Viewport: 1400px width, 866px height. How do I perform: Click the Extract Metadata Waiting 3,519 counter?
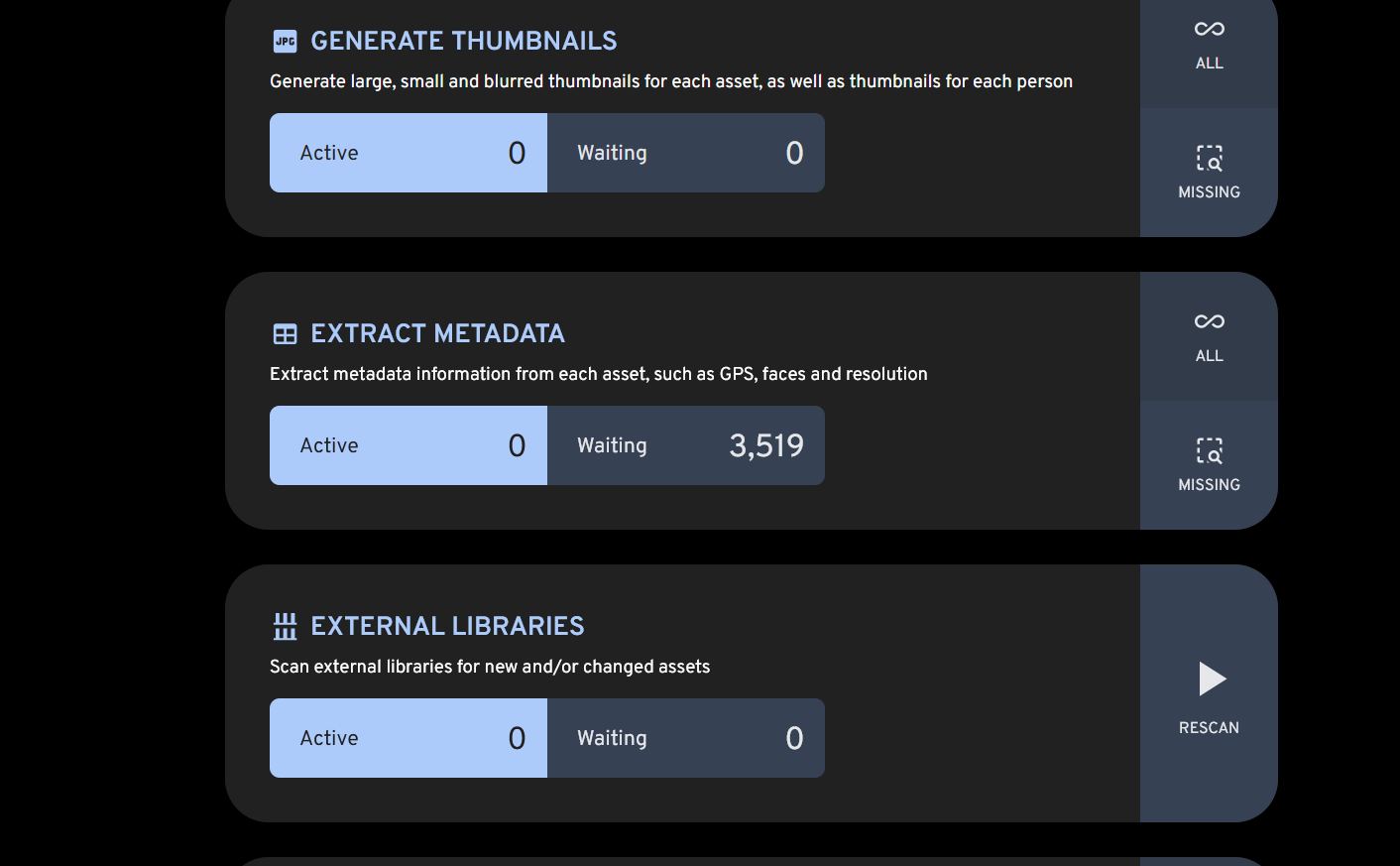[686, 445]
